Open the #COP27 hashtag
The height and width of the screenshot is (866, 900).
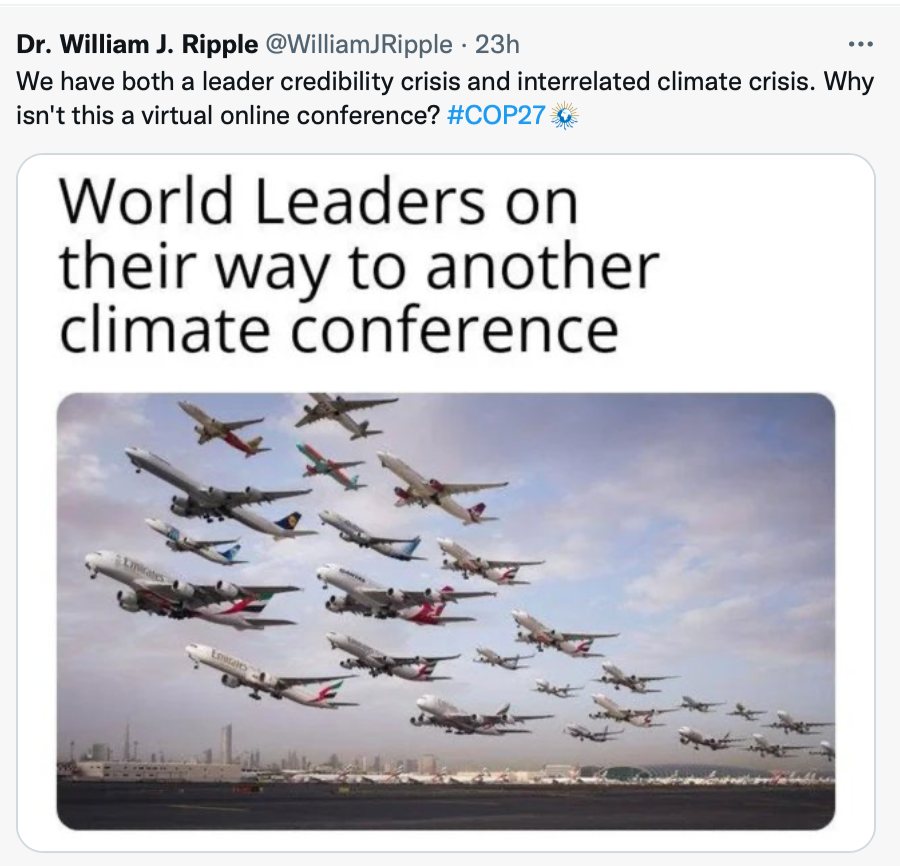[x=495, y=115]
